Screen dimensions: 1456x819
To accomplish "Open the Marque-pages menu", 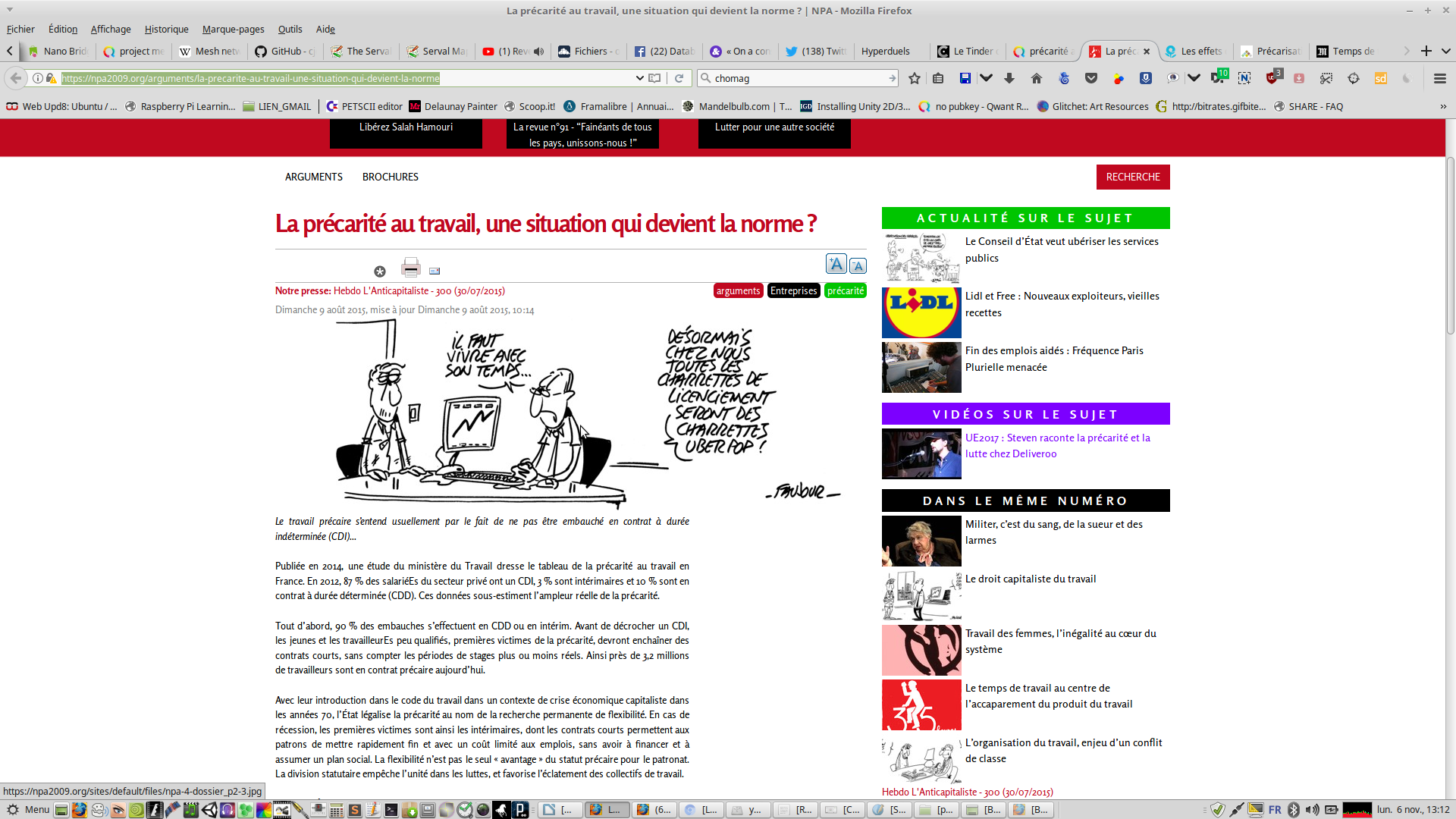I will pos(233,30).
